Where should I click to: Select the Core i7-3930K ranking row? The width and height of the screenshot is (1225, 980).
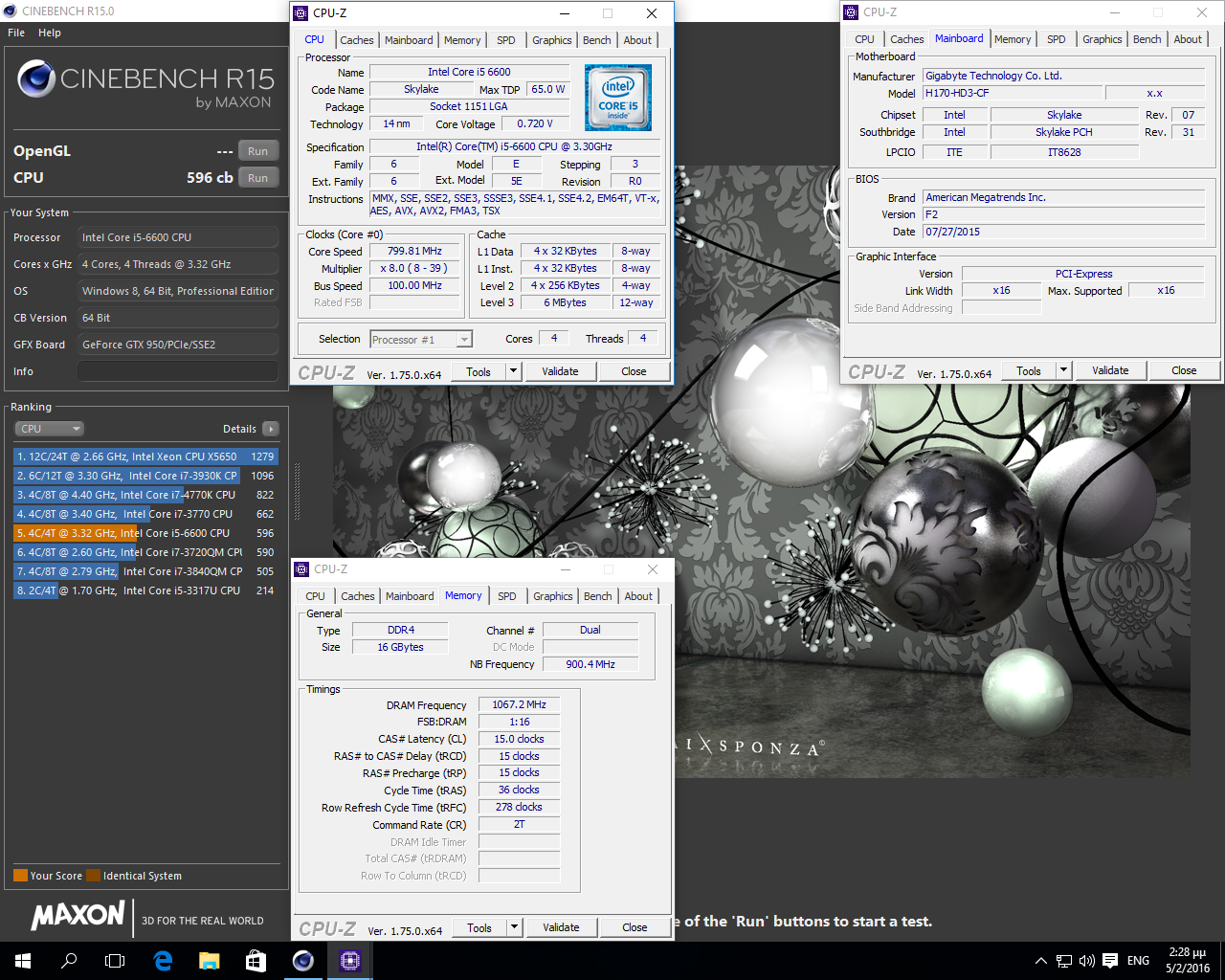145,476
